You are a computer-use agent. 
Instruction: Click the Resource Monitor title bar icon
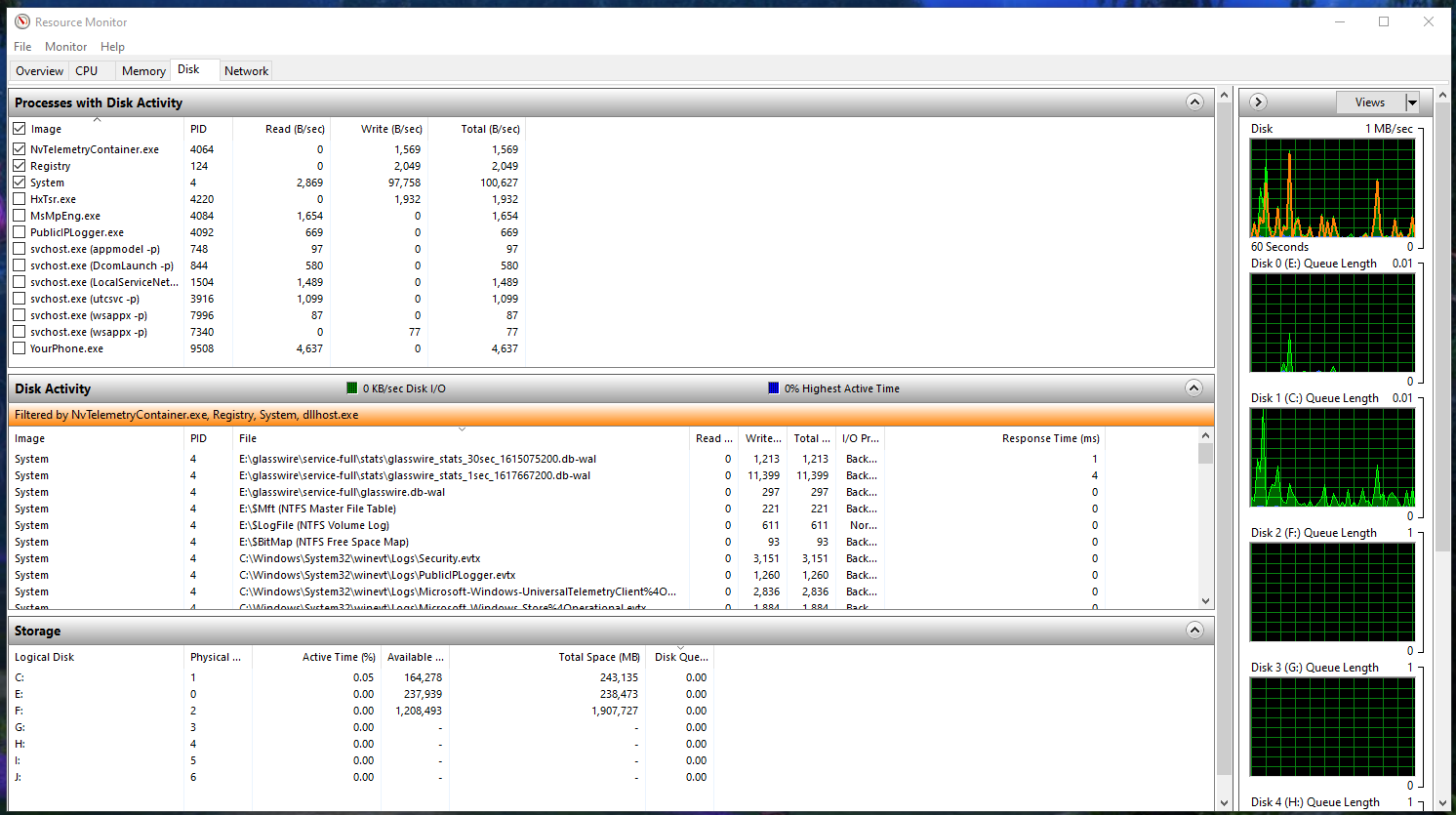pyautogui.click(x=21, y=21)
